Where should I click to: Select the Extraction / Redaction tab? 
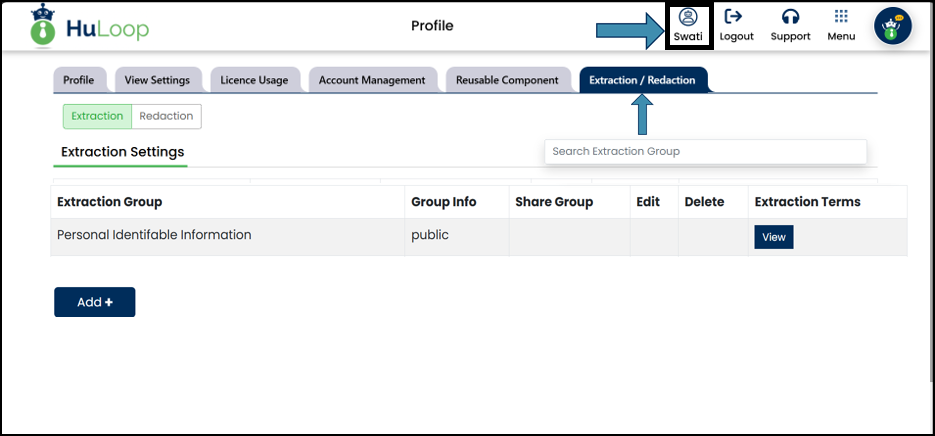pos(642,80)
